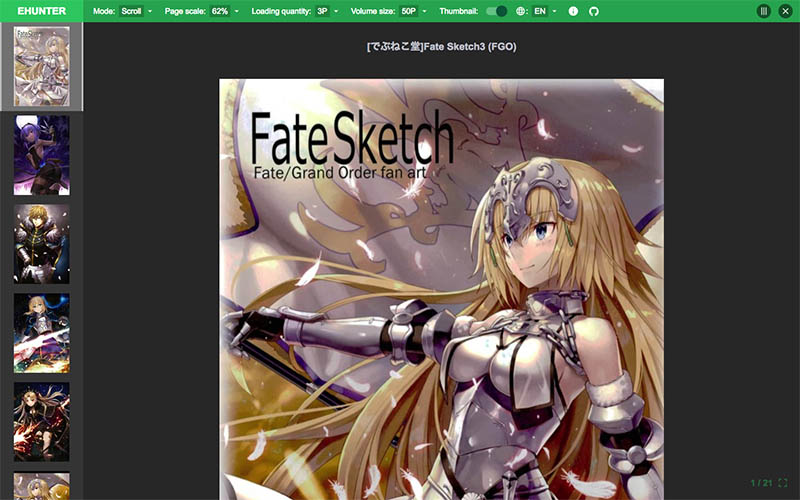Click the main Fate Sketch cover page image

point(441,289)
